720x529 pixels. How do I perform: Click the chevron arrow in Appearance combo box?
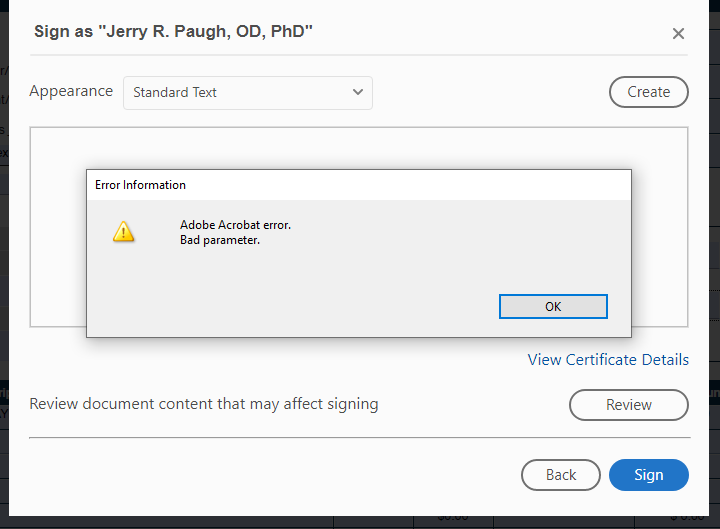358,92
